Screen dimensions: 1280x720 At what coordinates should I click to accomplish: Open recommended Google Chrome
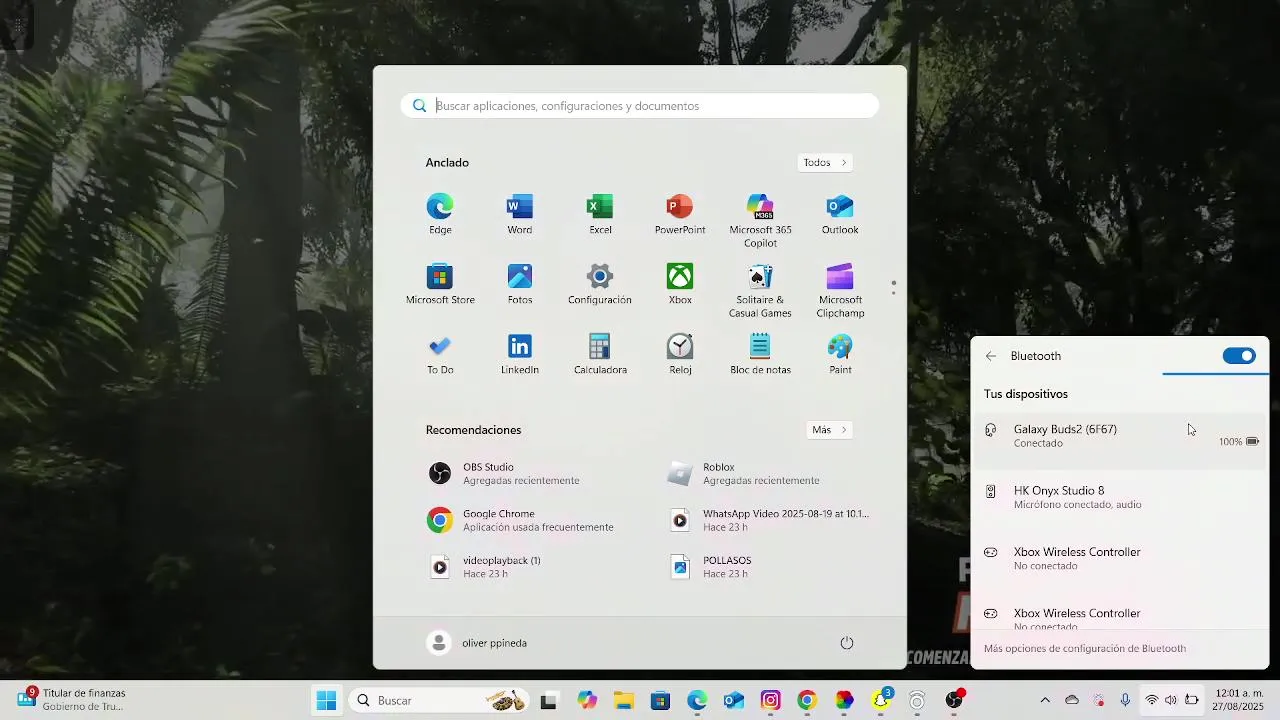(519, 520)
